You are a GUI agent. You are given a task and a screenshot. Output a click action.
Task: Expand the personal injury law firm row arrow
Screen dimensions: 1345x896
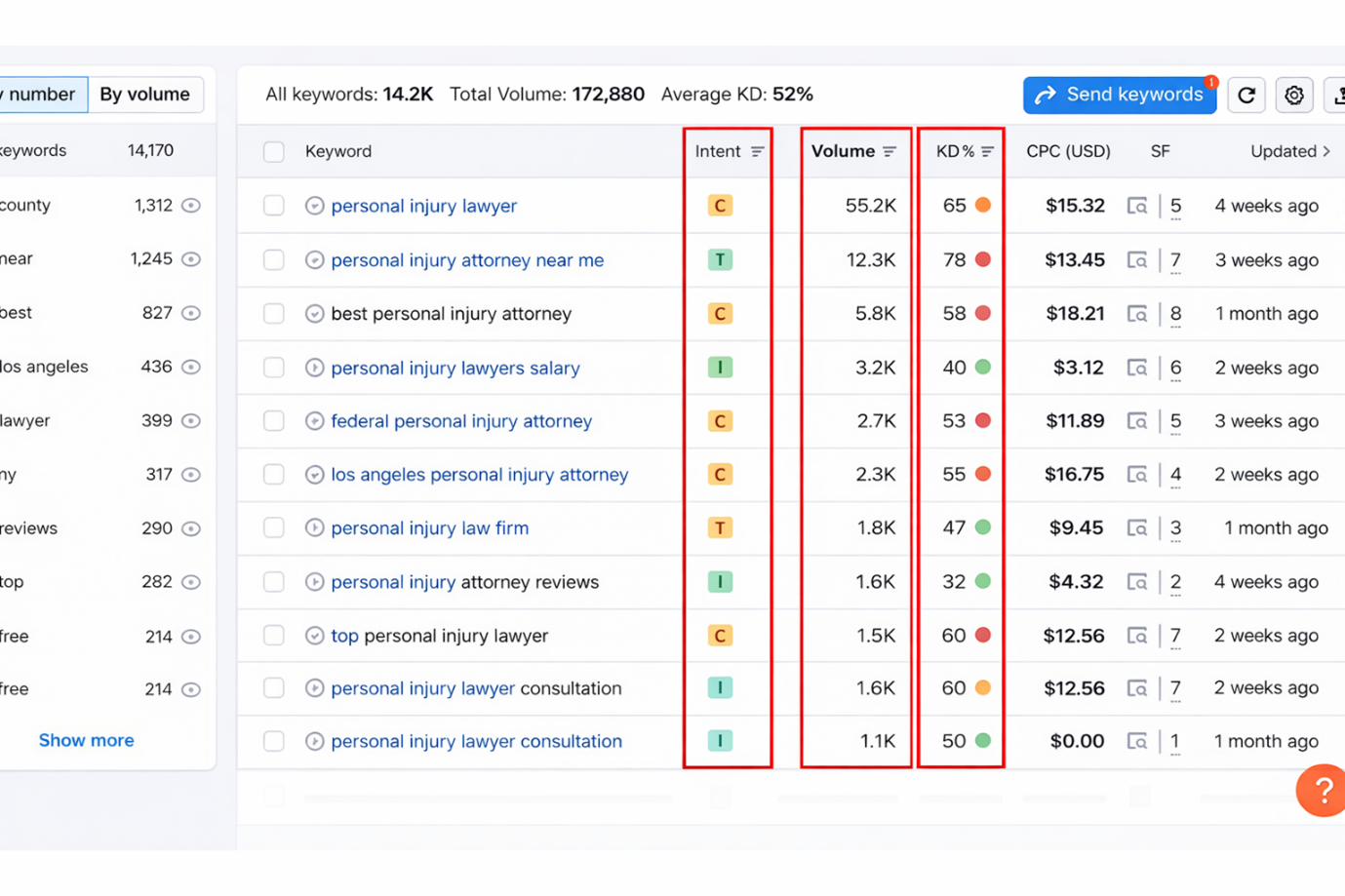coord(314,528)
